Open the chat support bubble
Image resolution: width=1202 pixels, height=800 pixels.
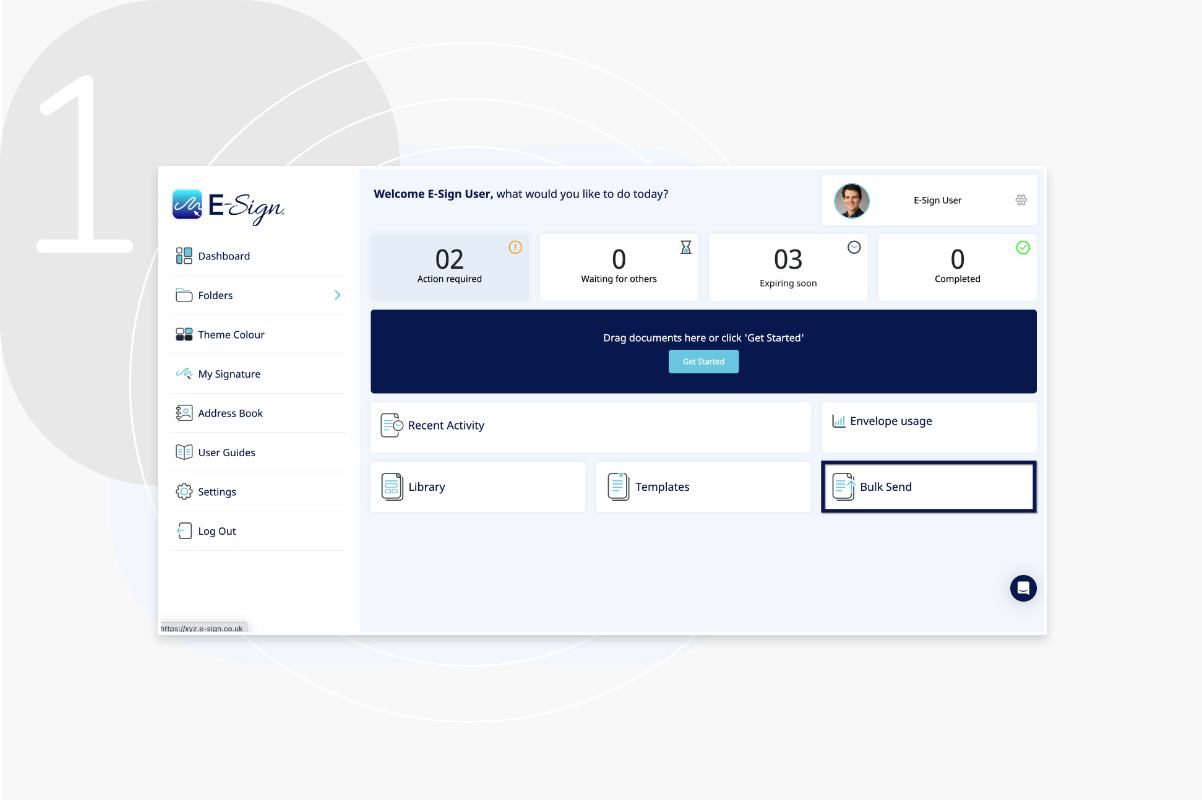pos(1023,588)
